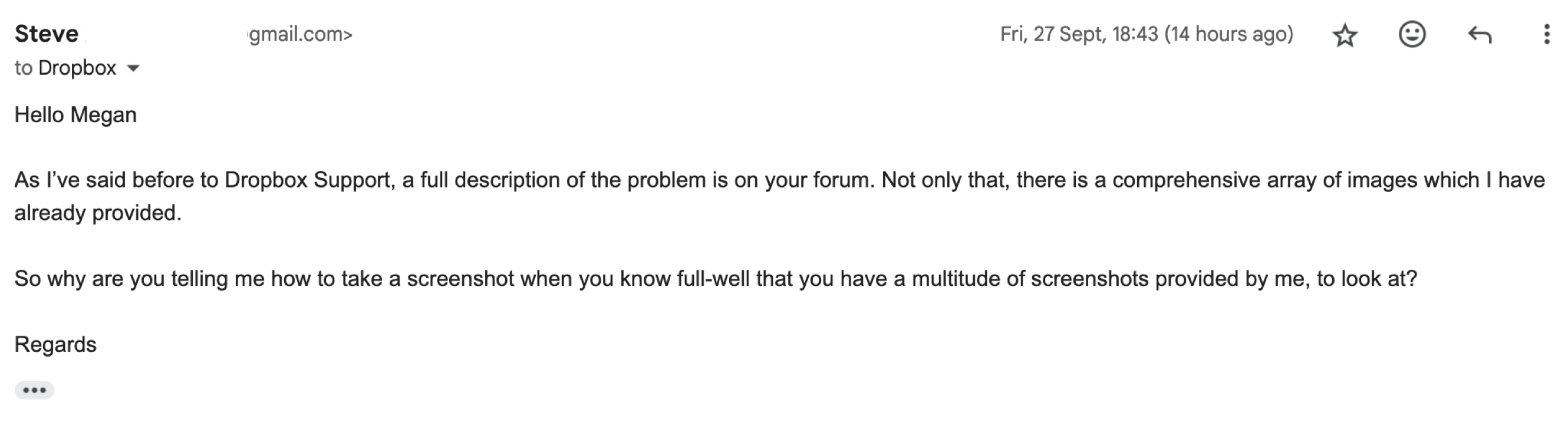Screen dimensions: 1568x435
Task: Click the "Regards" sign-off
Action: pos(55,344)
